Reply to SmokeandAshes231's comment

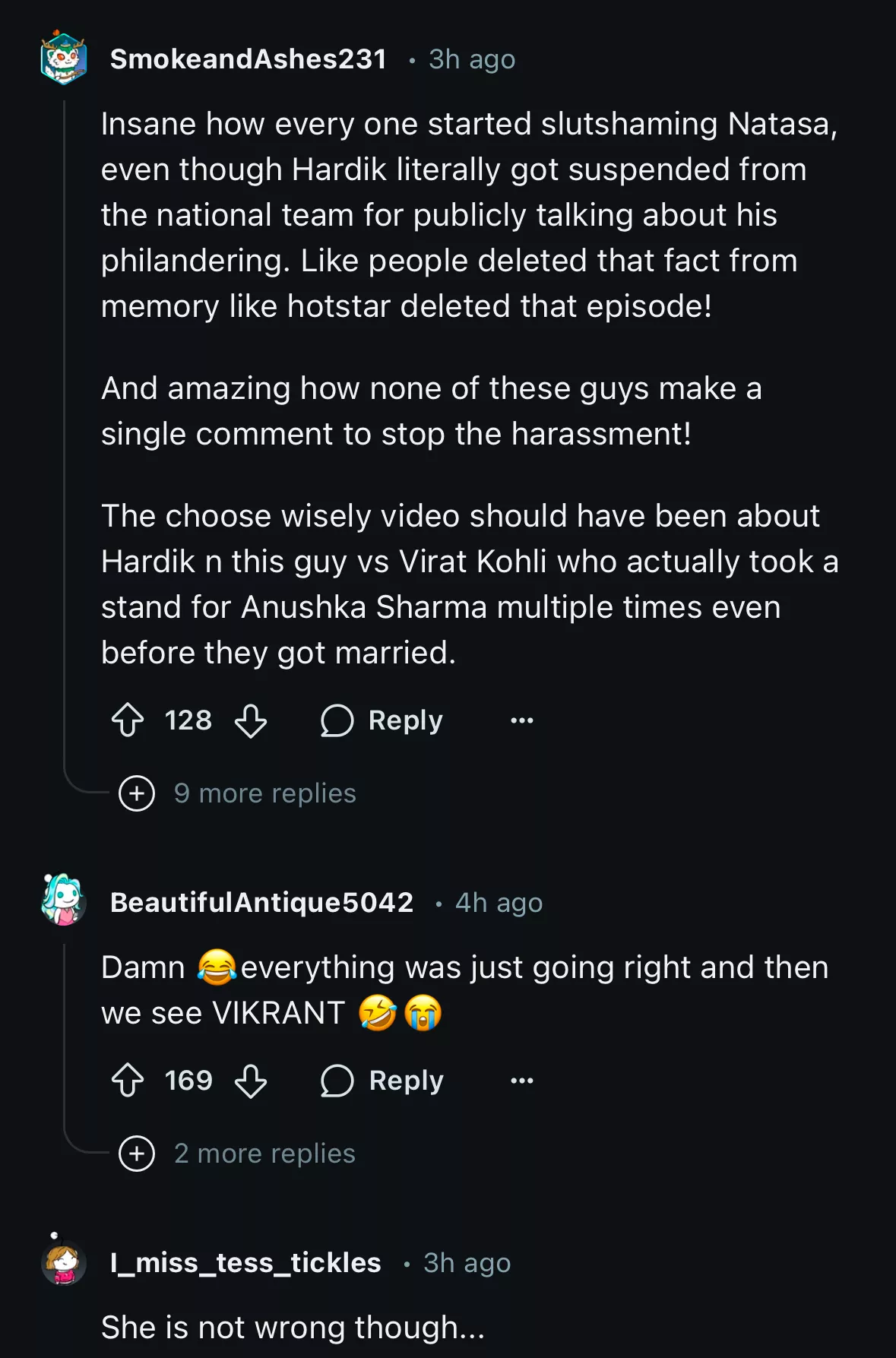(x=382, y=720)
